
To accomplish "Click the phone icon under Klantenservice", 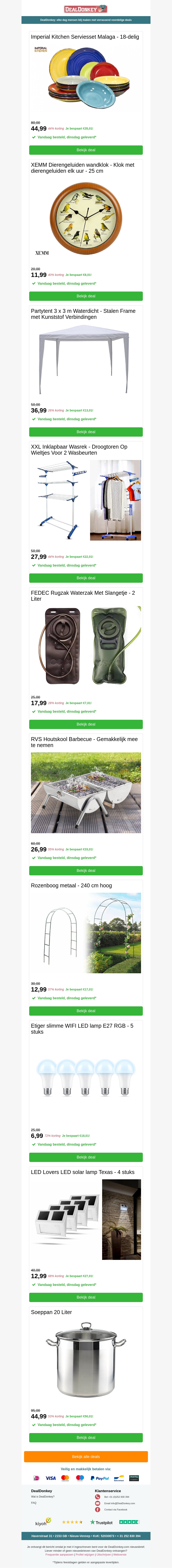I will 98,1497.
